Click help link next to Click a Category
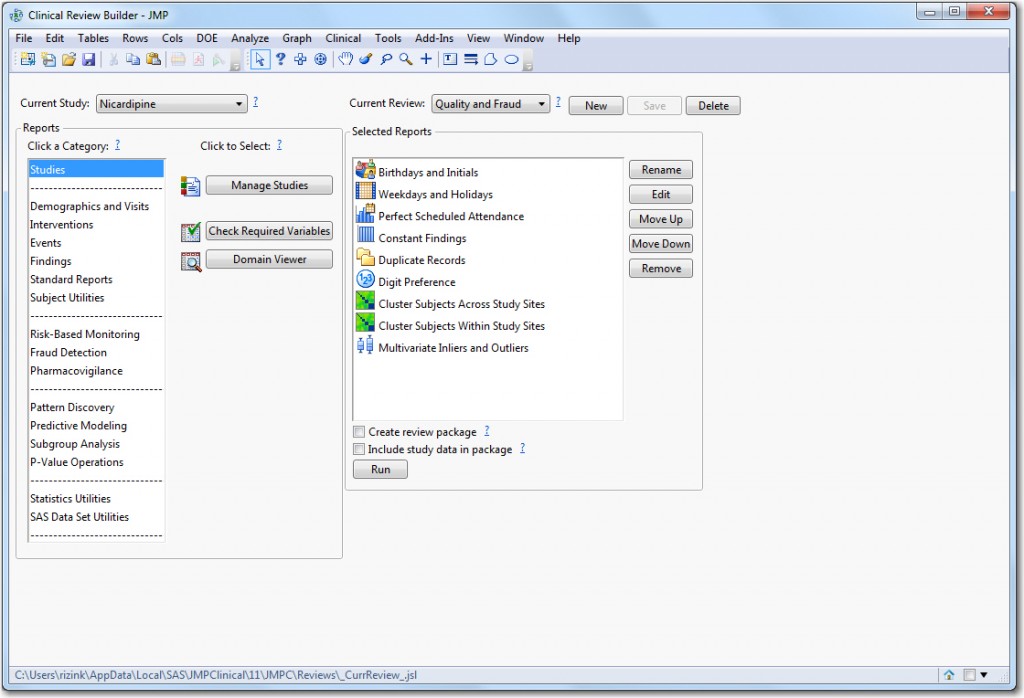 click(118, 145)
